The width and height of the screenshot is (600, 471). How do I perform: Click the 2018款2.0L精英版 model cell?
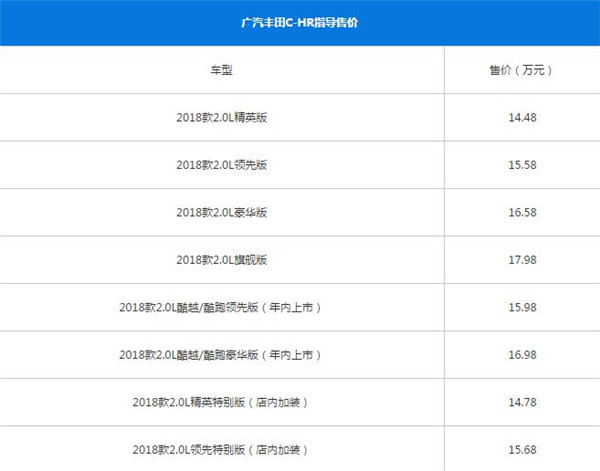pyautogui.click(x=222, y=117)
